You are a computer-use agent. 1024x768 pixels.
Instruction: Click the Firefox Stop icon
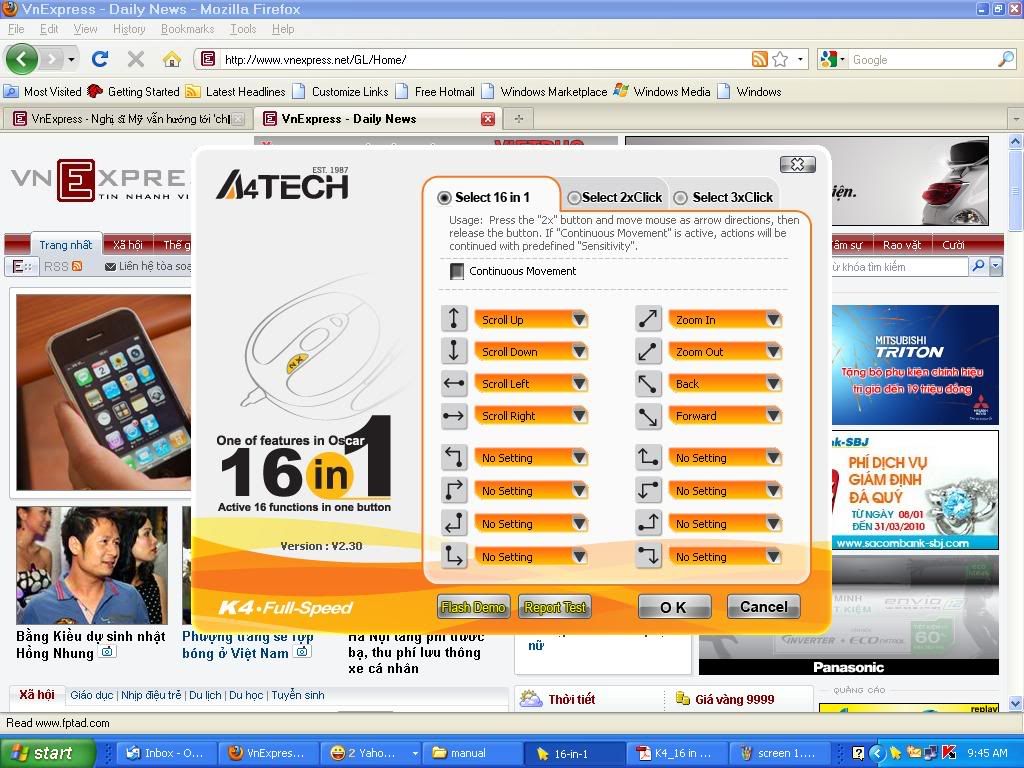pos(136,59)
